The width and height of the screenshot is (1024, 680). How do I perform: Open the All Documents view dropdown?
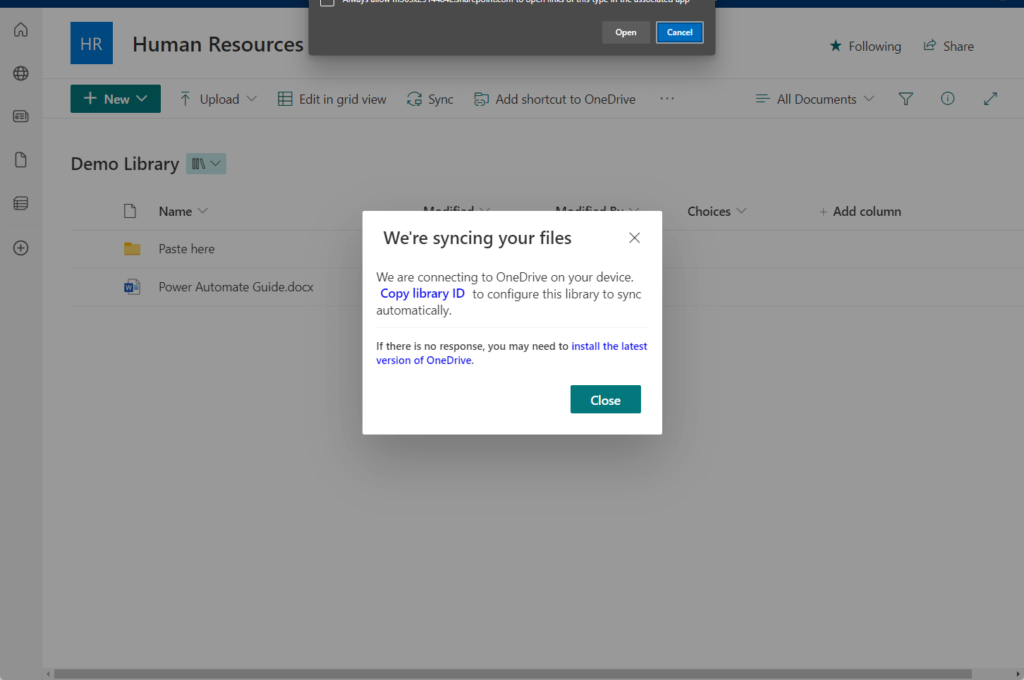click(x=814, y=99)
